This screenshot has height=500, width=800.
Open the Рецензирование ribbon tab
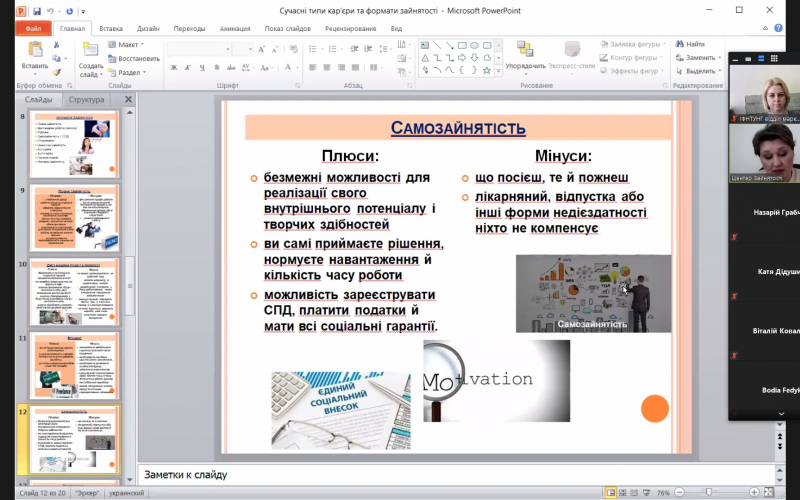pyautogui.click(x=351, y=29)
